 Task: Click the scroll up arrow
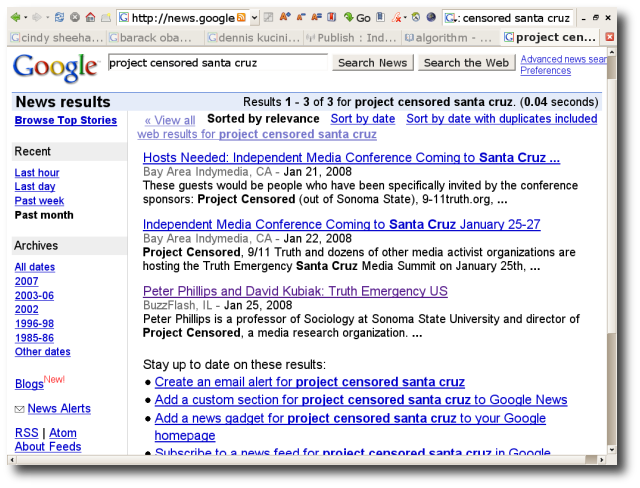tap(611, 52)
